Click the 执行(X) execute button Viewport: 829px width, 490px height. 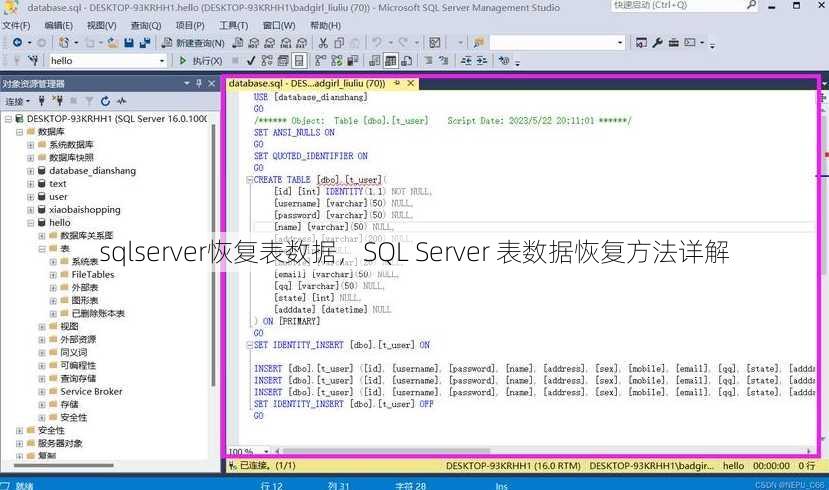(200, 61)
